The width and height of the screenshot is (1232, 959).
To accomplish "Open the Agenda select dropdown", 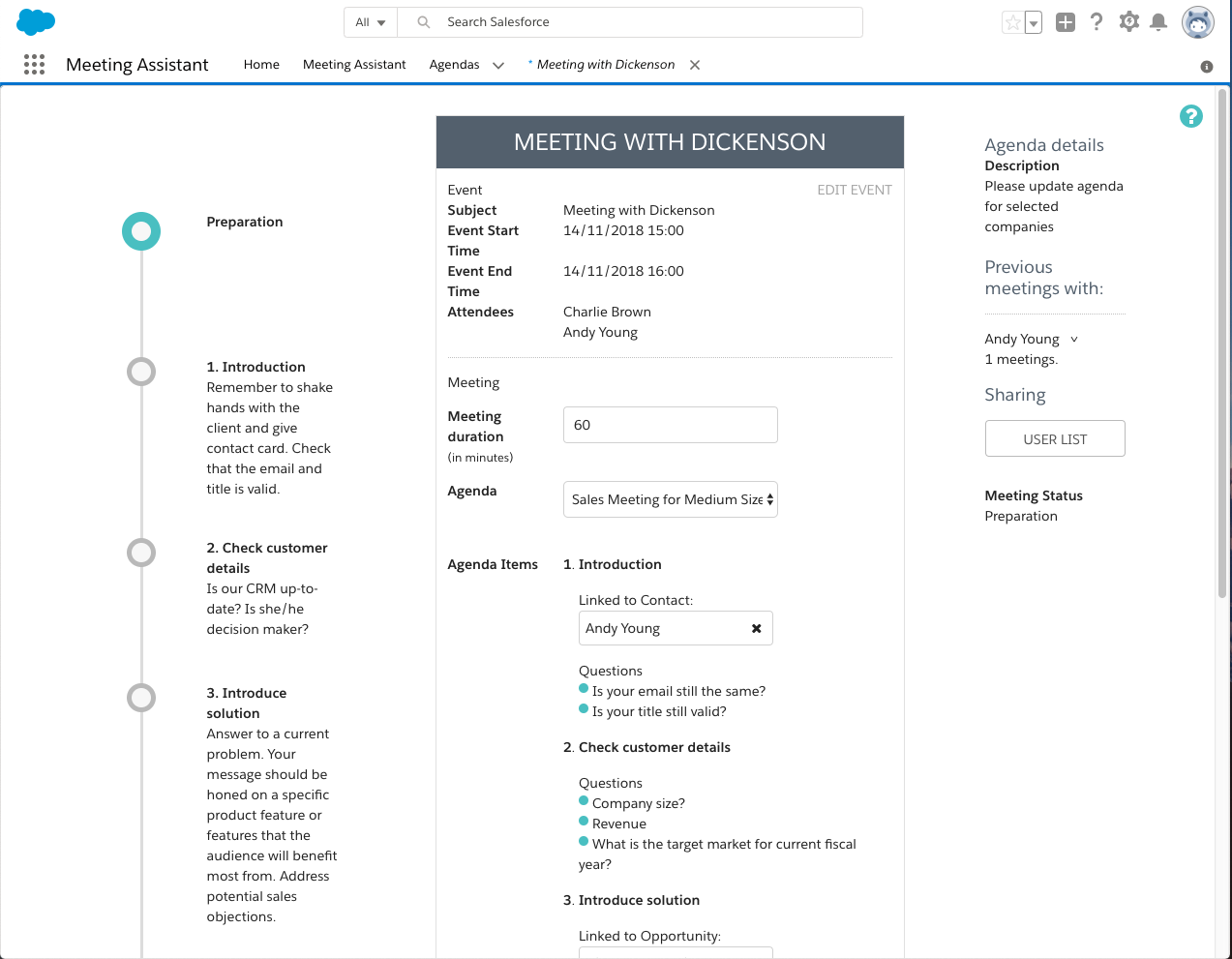I will point(671,499).
